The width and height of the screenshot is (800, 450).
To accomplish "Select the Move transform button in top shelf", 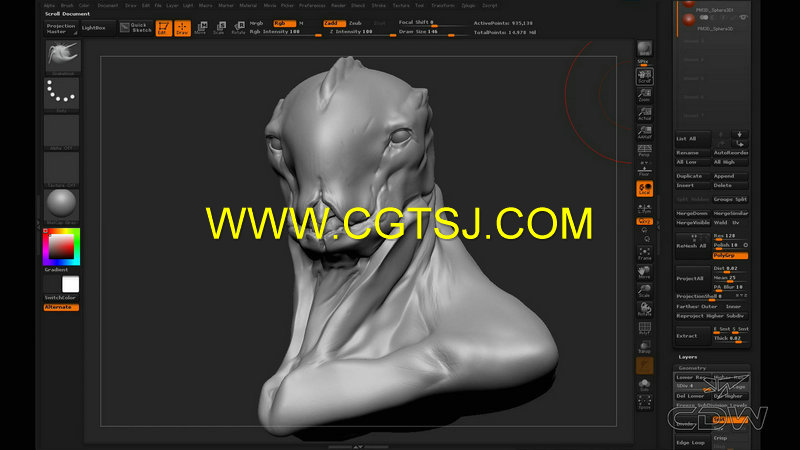I will pos(201,28).
